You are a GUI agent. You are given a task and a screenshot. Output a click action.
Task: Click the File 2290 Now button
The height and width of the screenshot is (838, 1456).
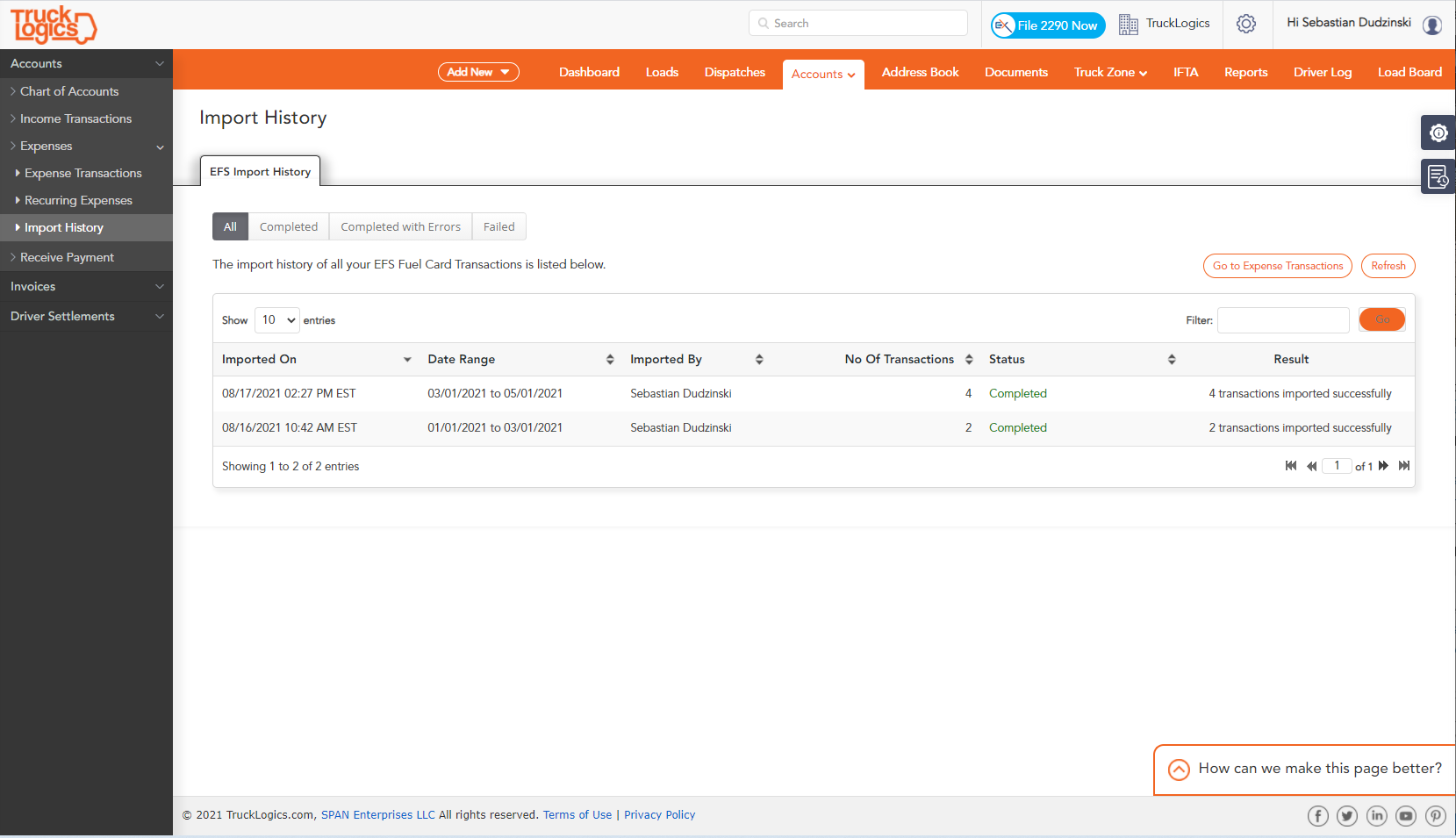1048,25
